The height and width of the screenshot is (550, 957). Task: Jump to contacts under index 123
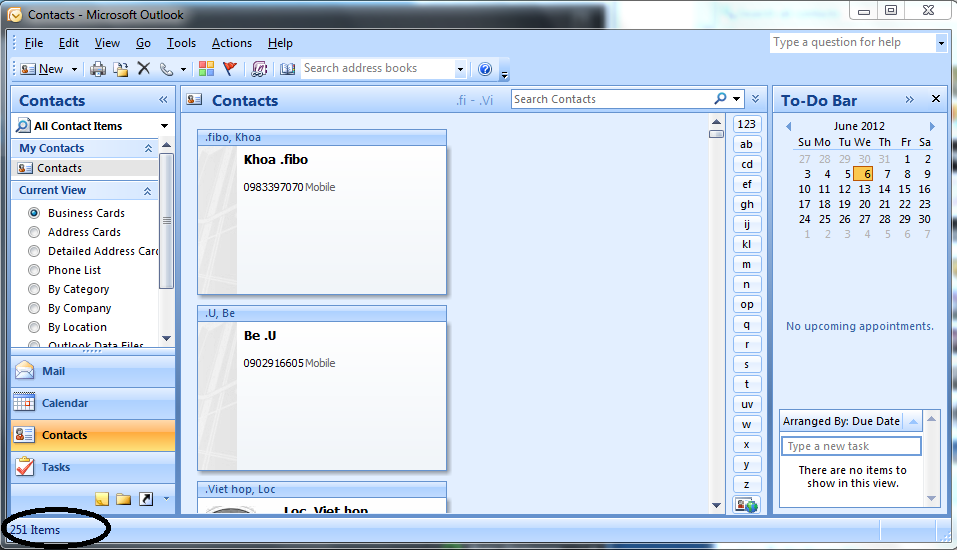point(746,125)
